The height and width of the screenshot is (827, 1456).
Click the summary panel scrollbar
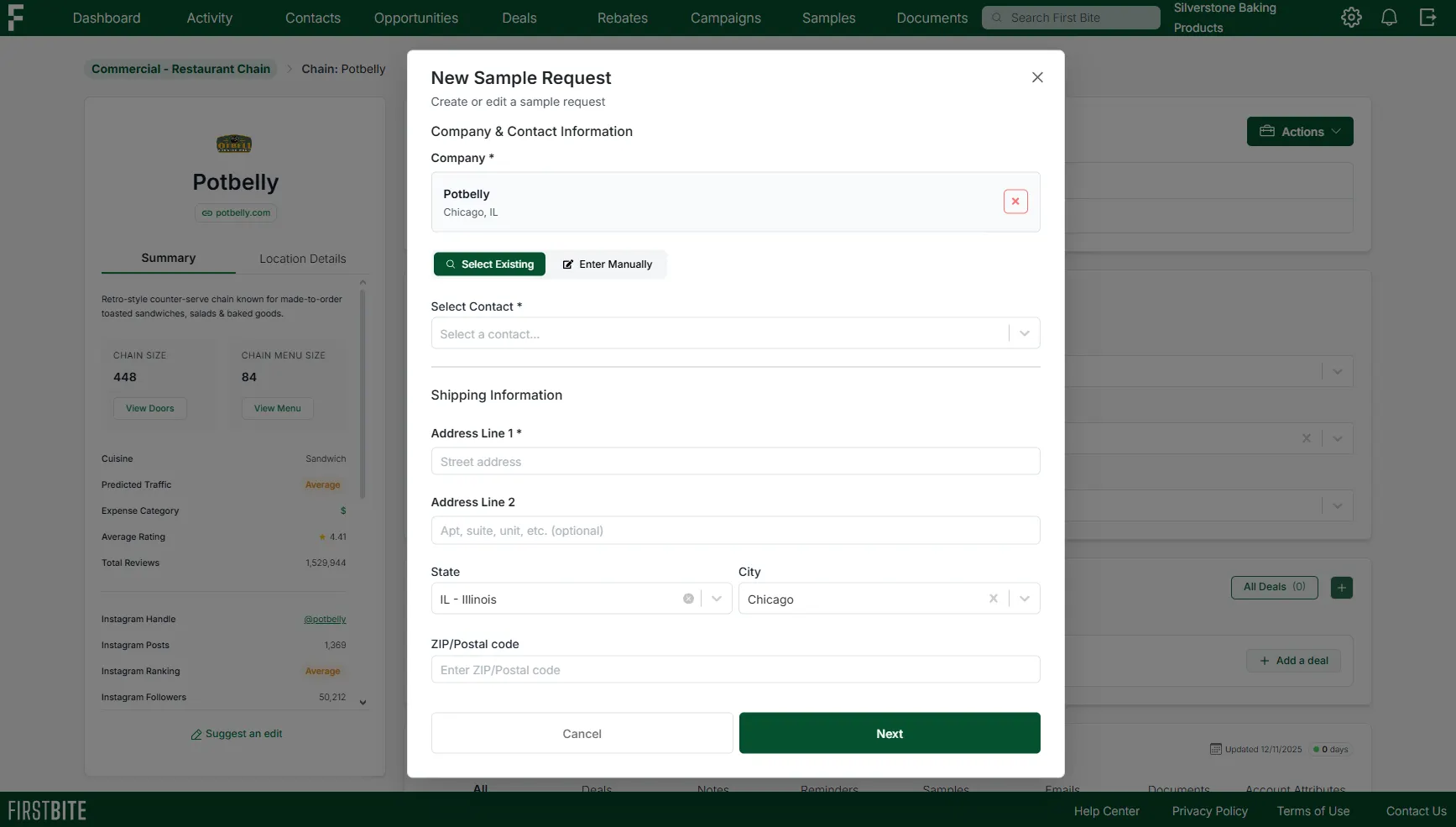[363, 395]
